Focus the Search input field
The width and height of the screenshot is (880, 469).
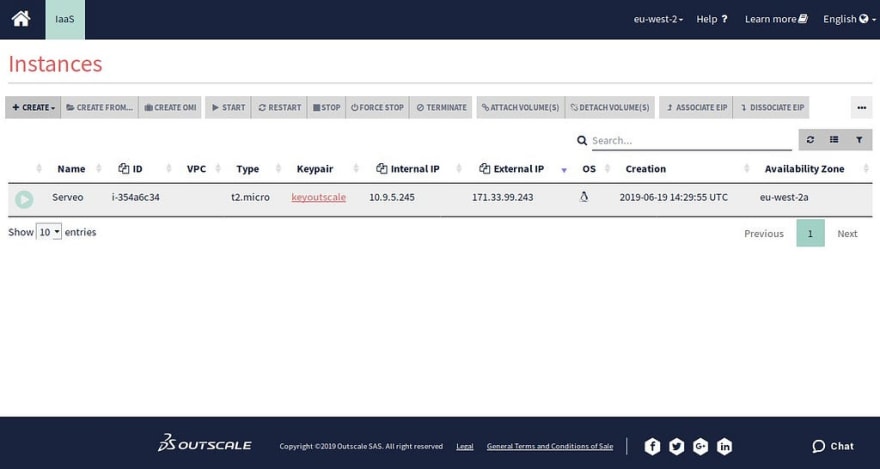click(x=691, y=140)
